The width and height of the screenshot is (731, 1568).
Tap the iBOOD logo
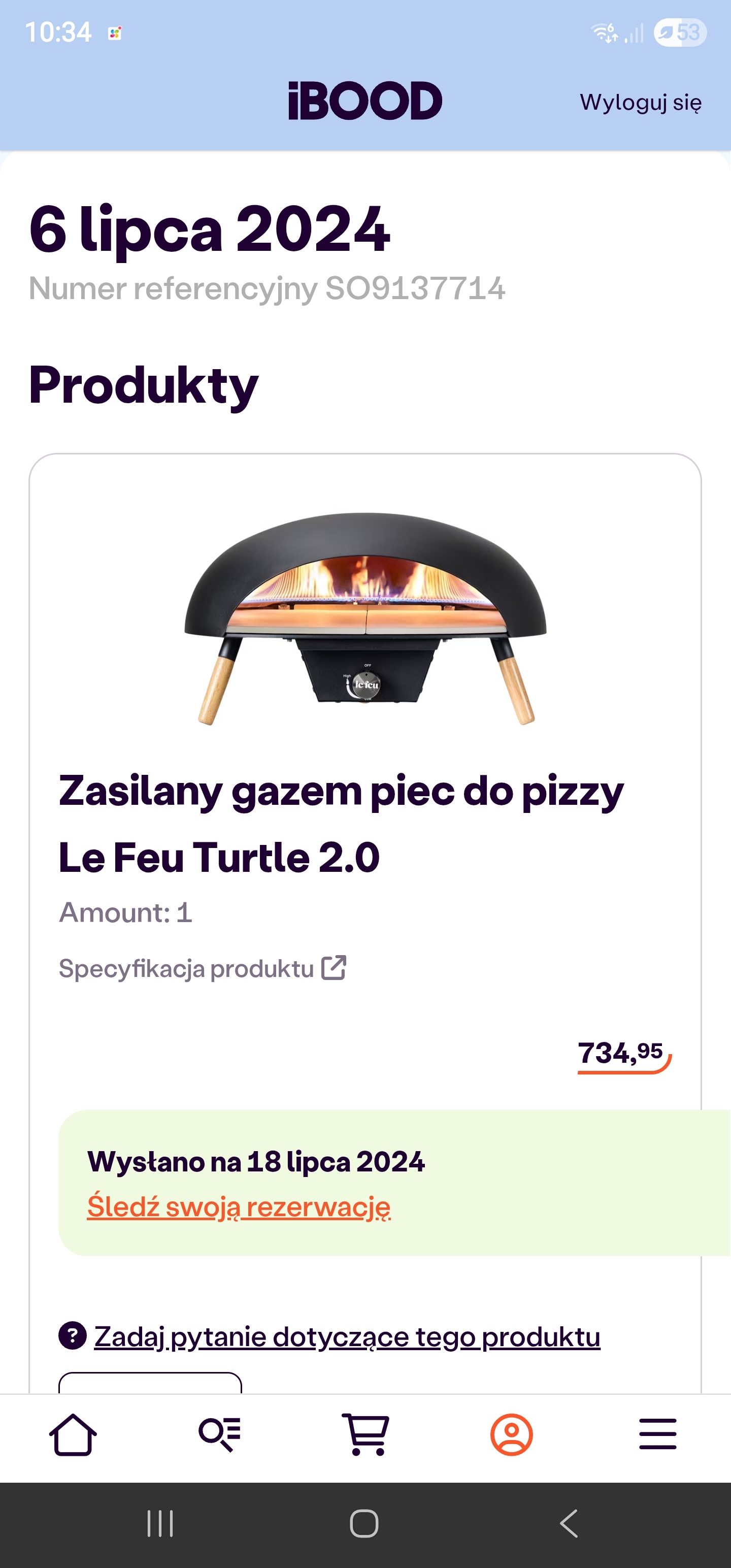(x=365, y=101)
